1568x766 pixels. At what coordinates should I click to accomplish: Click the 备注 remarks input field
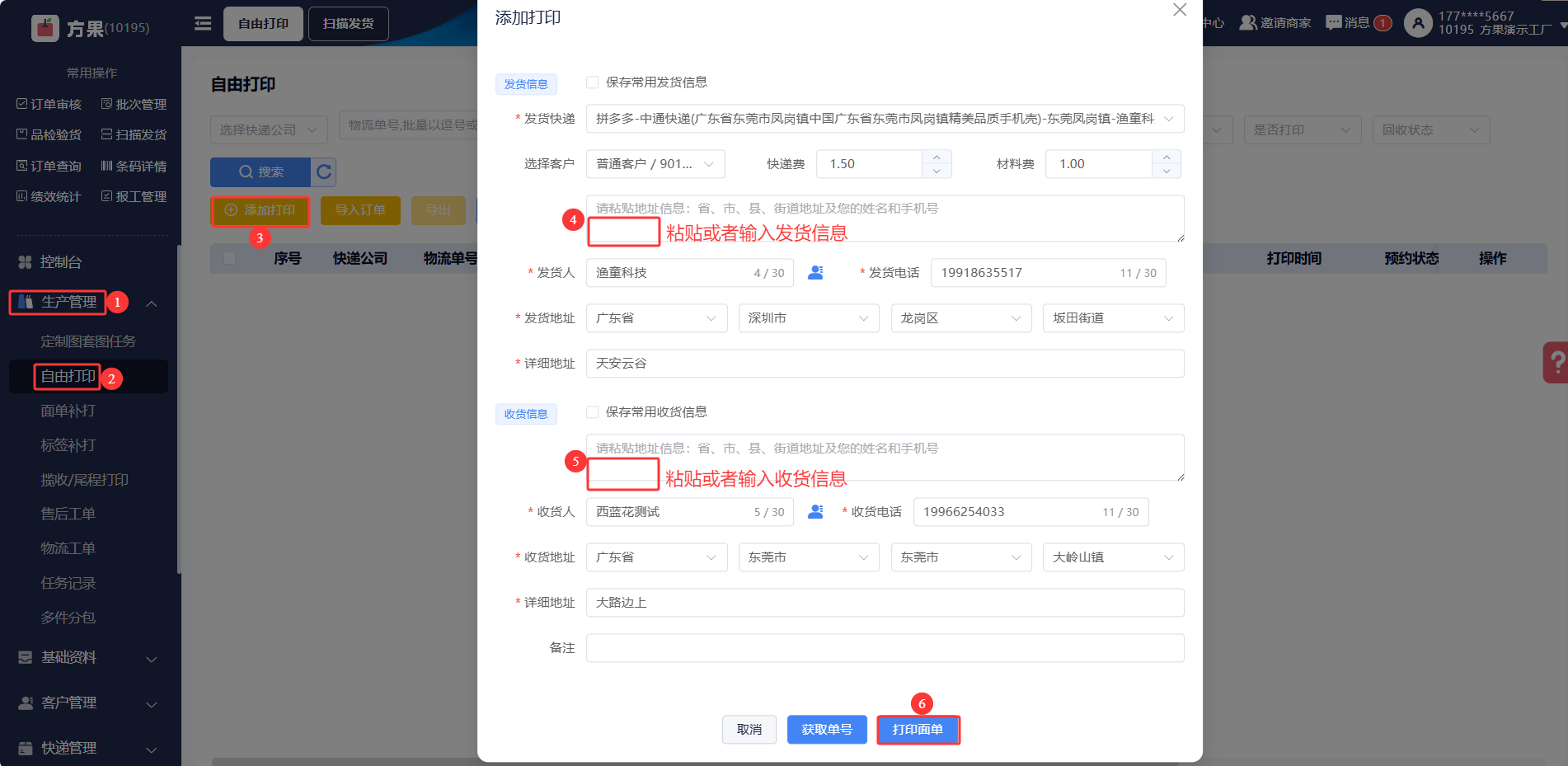(884, 648)
